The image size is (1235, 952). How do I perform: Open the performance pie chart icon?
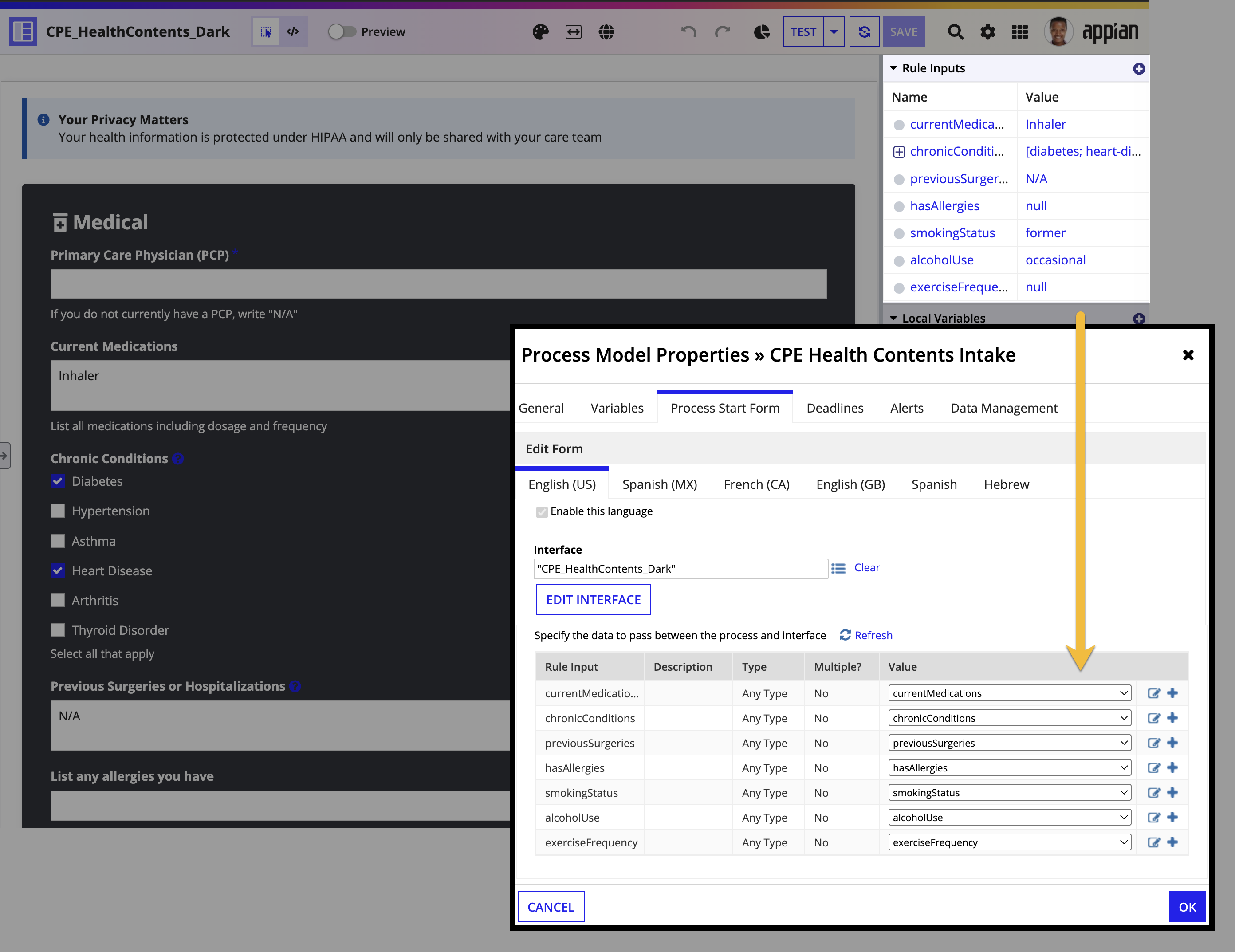762,32
